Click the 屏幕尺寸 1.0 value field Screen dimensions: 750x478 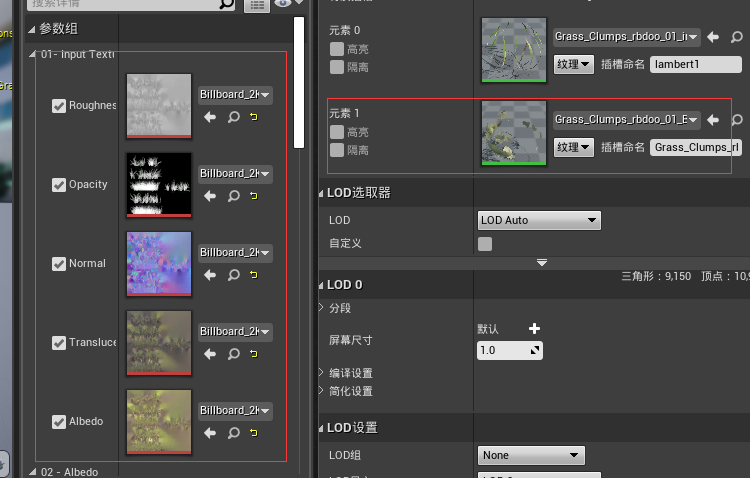point(509,350)
